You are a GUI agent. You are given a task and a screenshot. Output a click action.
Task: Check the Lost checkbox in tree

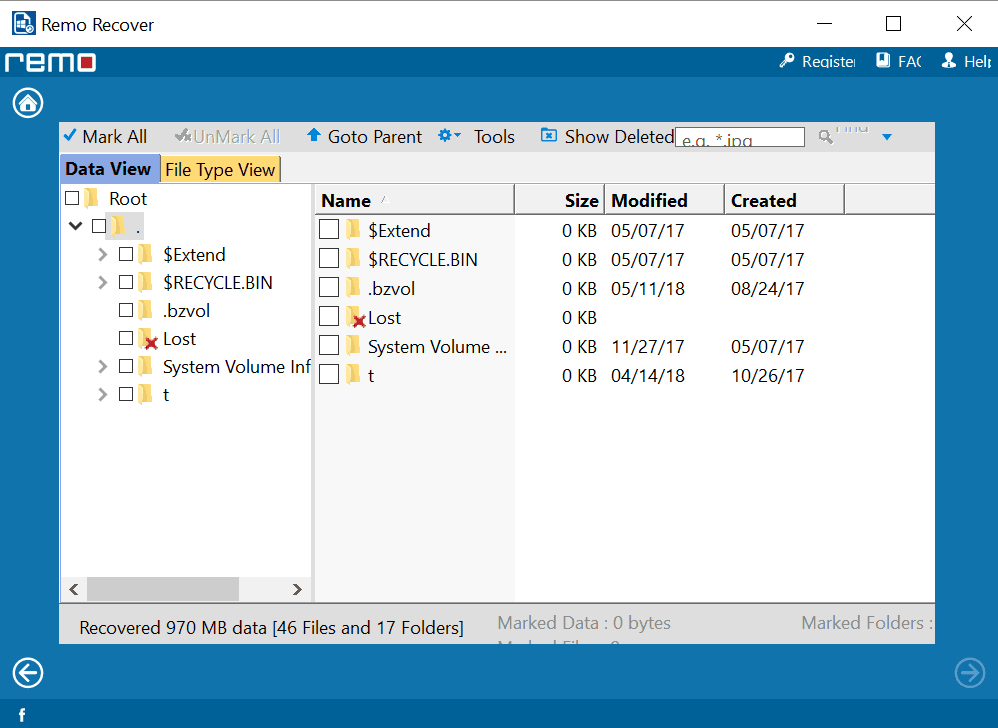point(126,338)
